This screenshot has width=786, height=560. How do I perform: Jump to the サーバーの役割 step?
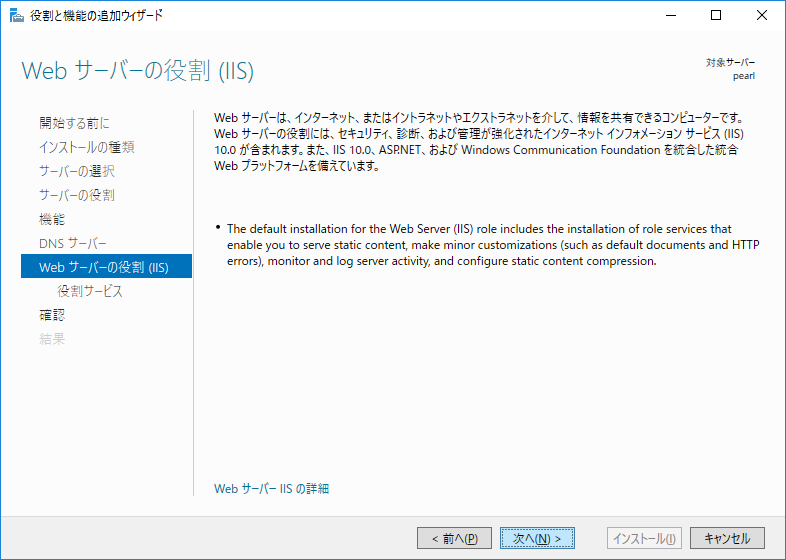tap(77, 195)
